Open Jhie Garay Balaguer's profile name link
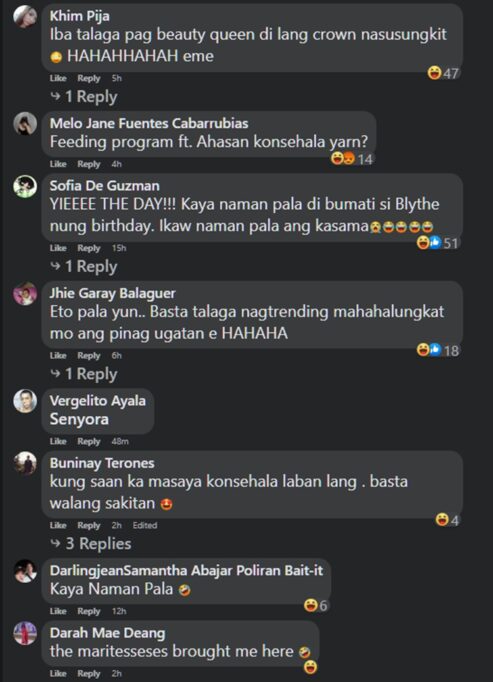Viewport: 493px width, 682px height. (113, 293)
